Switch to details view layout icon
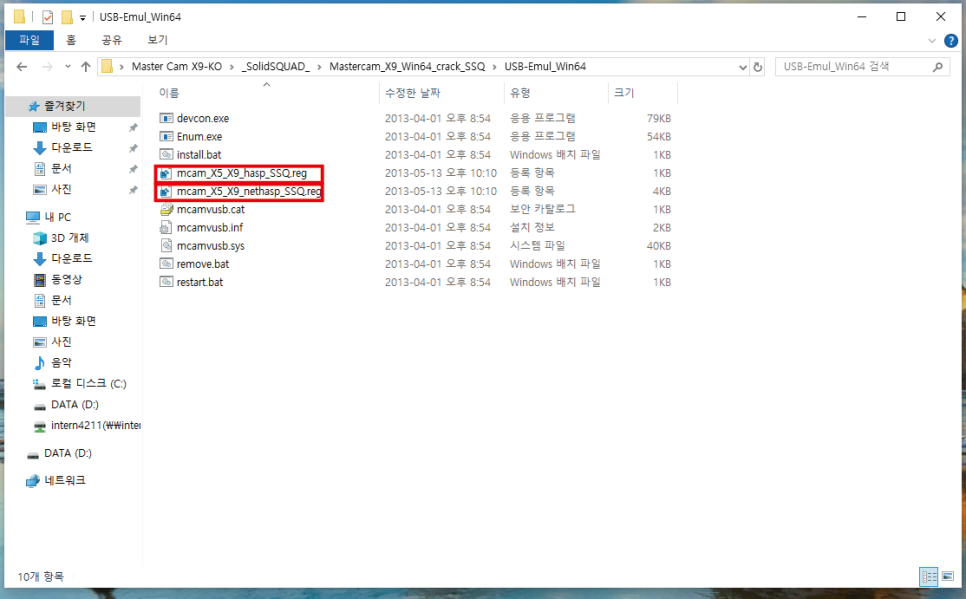This screenshot has height=599, width=966. point(928,577)
